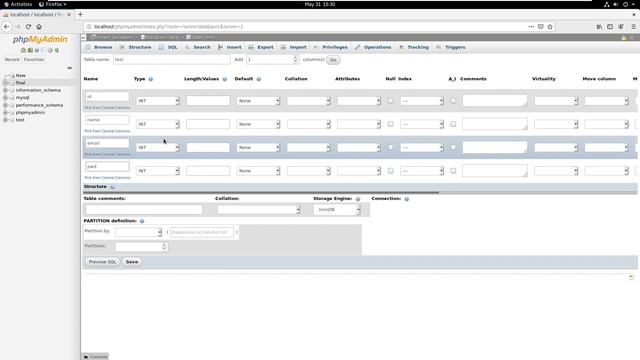
Task: Click the Save button
Action: click(x=132, y=262)
